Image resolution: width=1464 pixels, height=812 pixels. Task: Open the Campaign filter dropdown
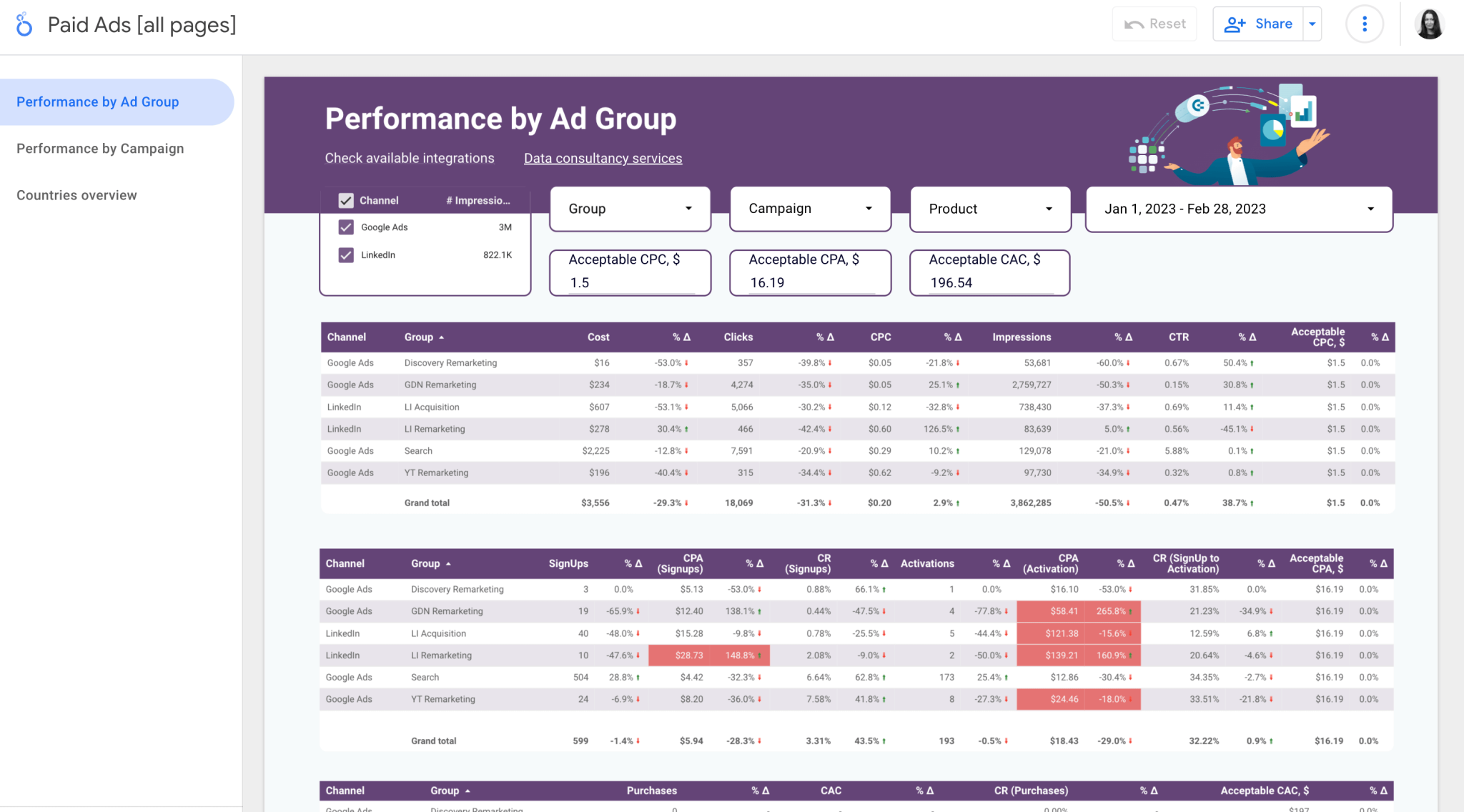coord(809,209)
